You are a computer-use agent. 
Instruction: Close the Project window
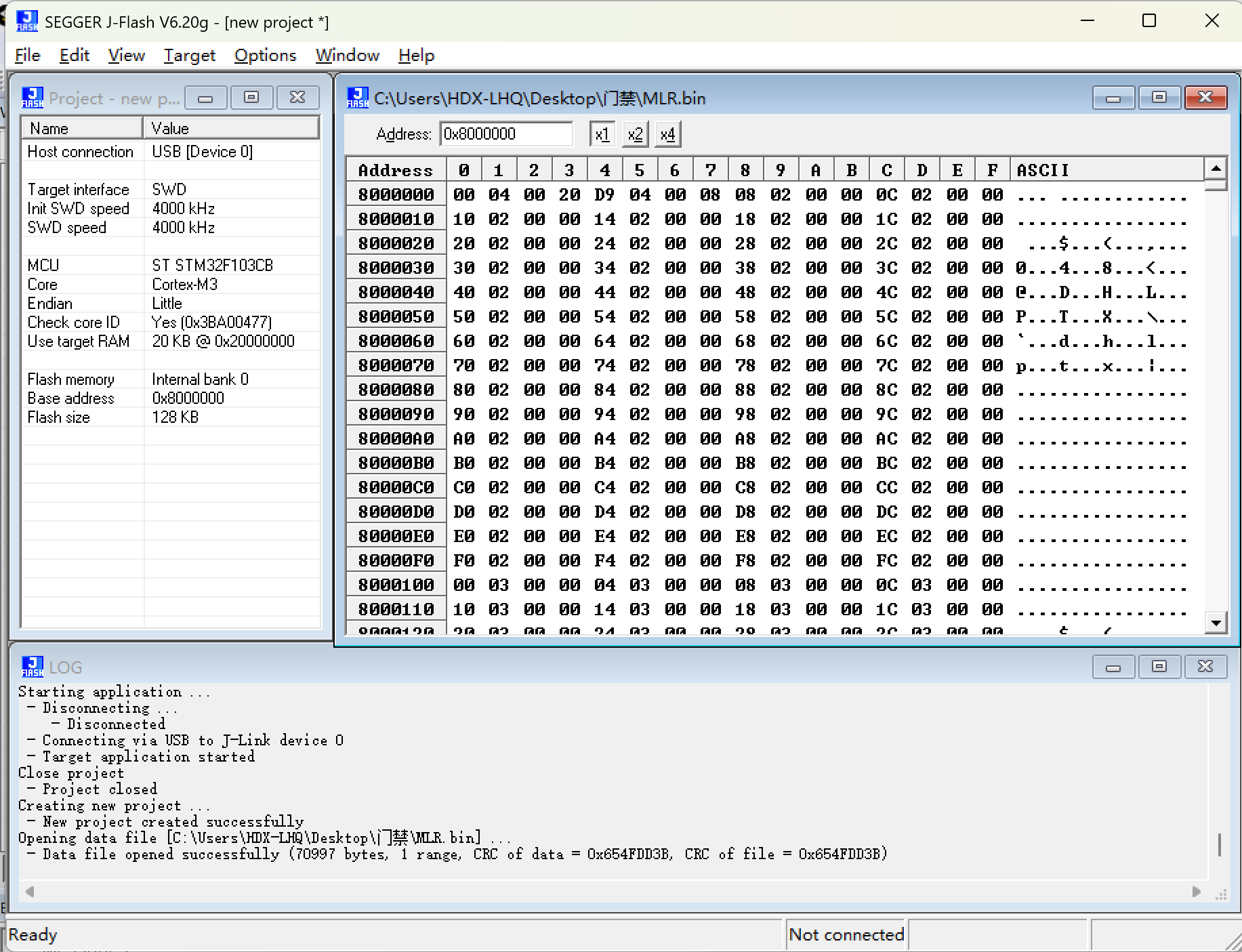pos(297,98)
